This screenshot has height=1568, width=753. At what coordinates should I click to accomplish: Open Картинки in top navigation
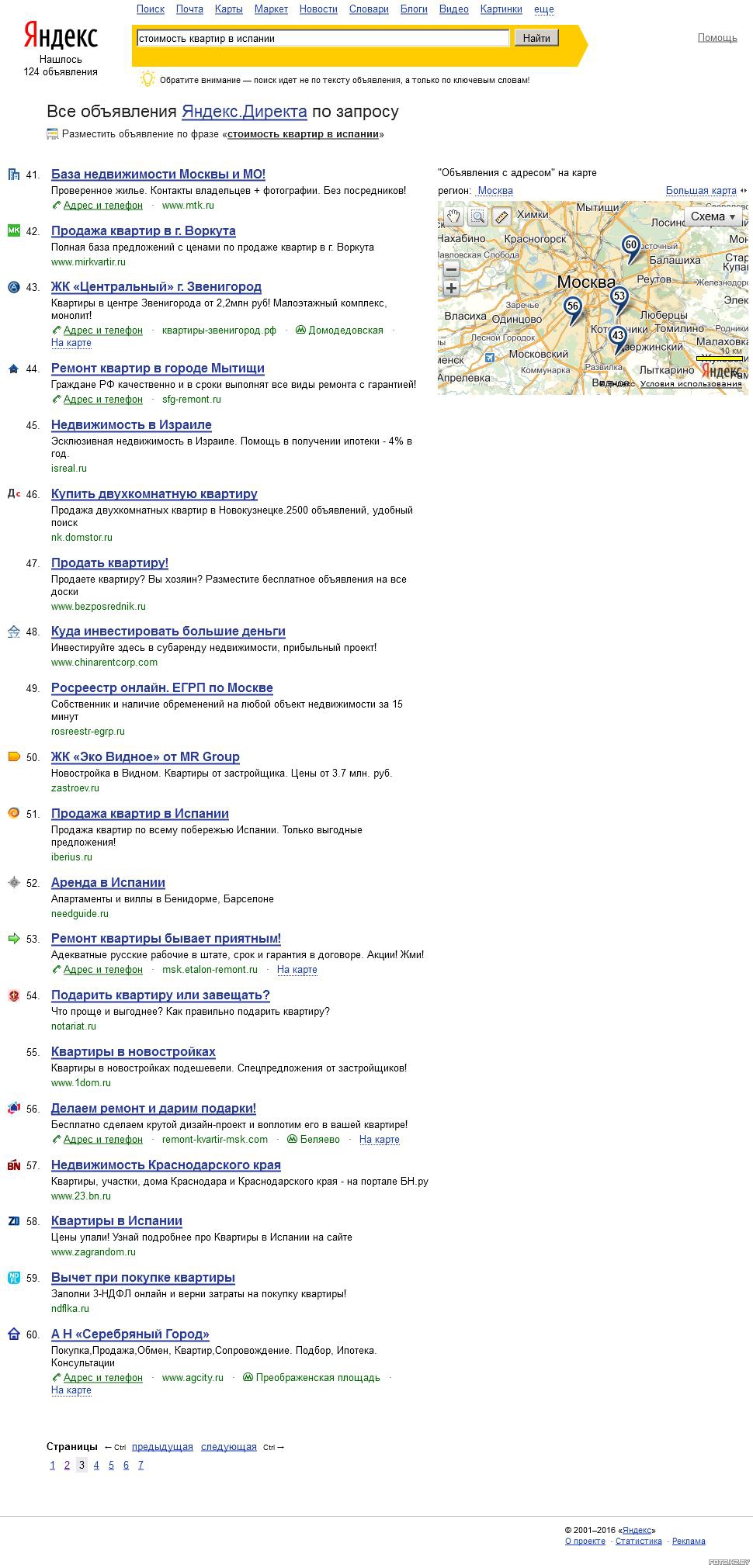point(501,9)
